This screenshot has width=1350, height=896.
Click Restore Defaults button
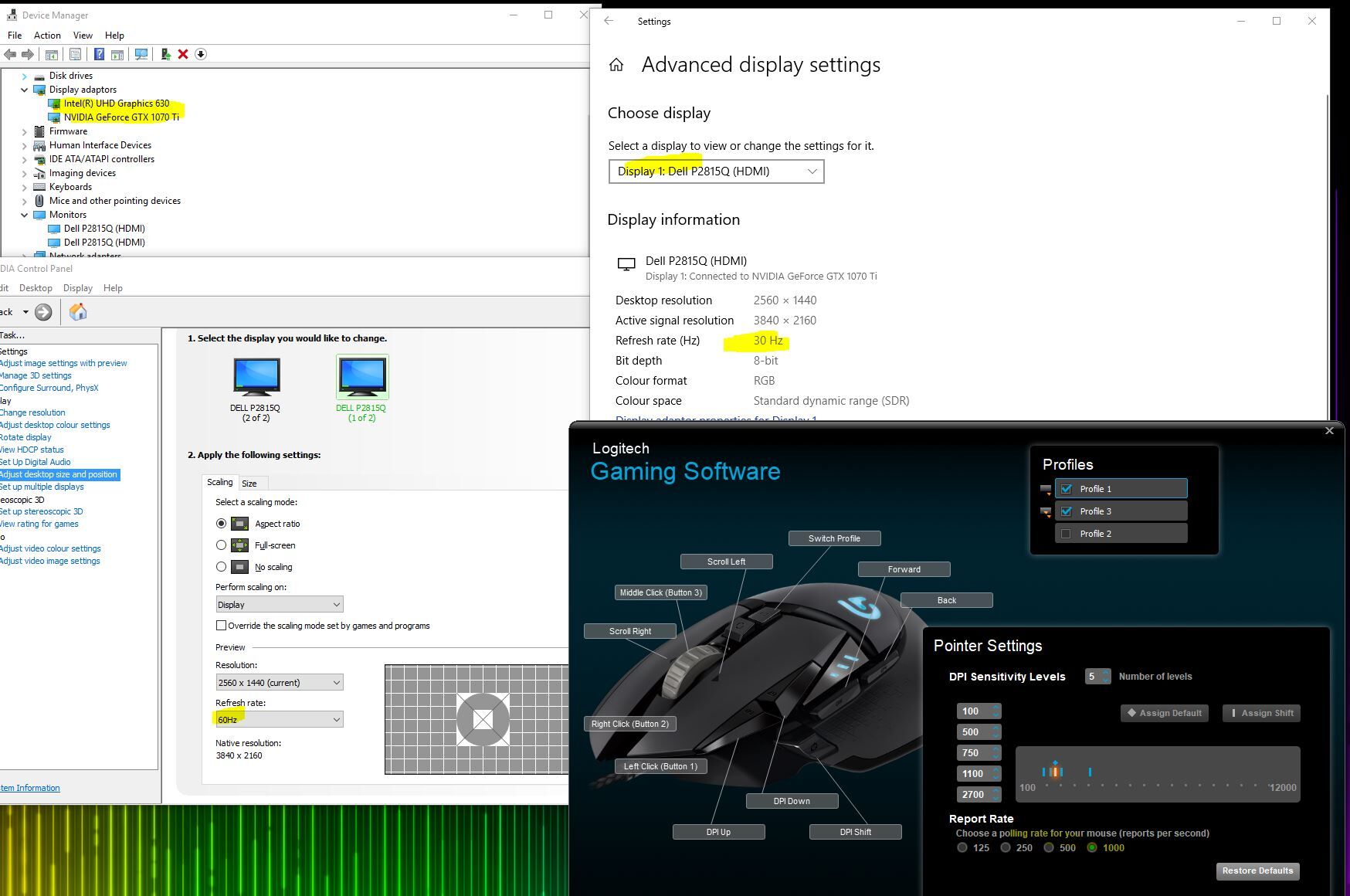1257,871
